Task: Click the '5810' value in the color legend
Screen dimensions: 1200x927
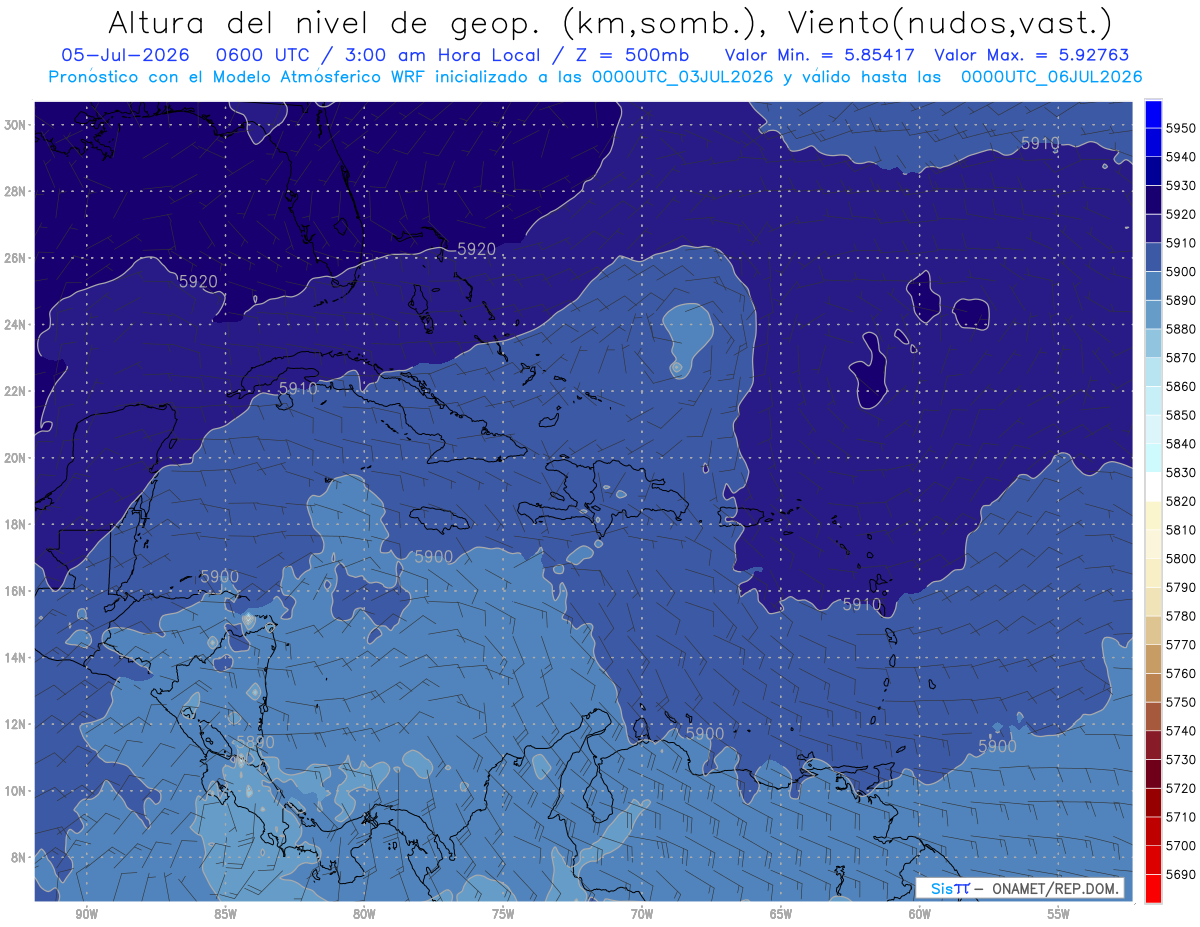Action: [x=1182, y=529]
